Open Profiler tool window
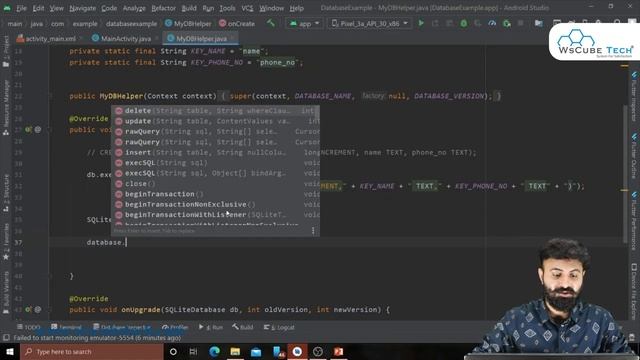The image size is (640, 360). (x=175, y=327)
